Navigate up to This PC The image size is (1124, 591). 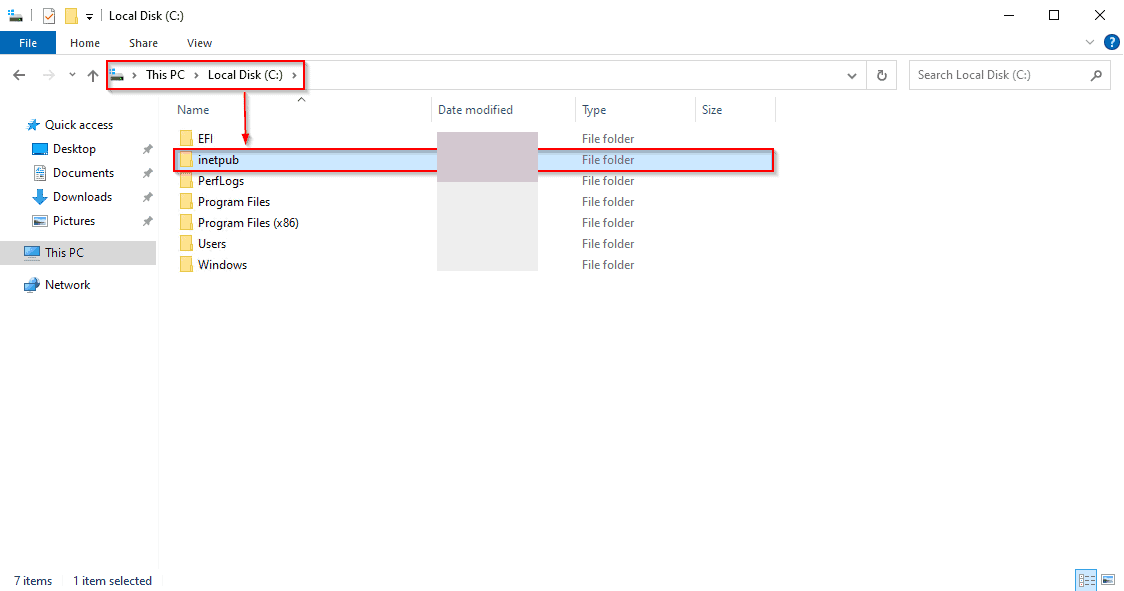click(x=92, y=74)
